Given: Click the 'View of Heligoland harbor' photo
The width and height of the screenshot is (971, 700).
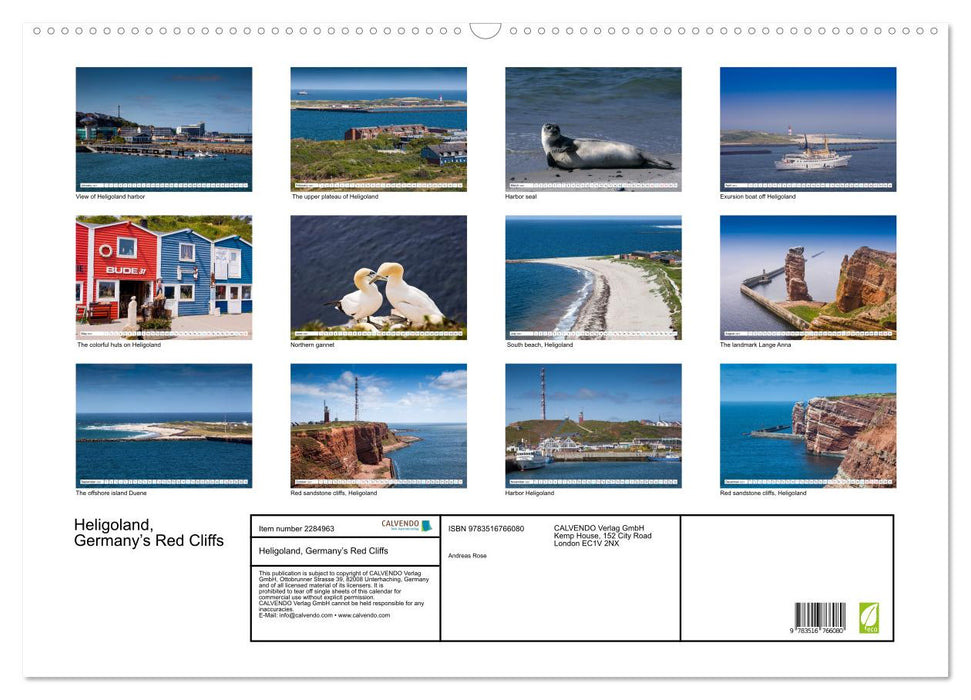Looking at the screenshot, I should pos(163,129).
